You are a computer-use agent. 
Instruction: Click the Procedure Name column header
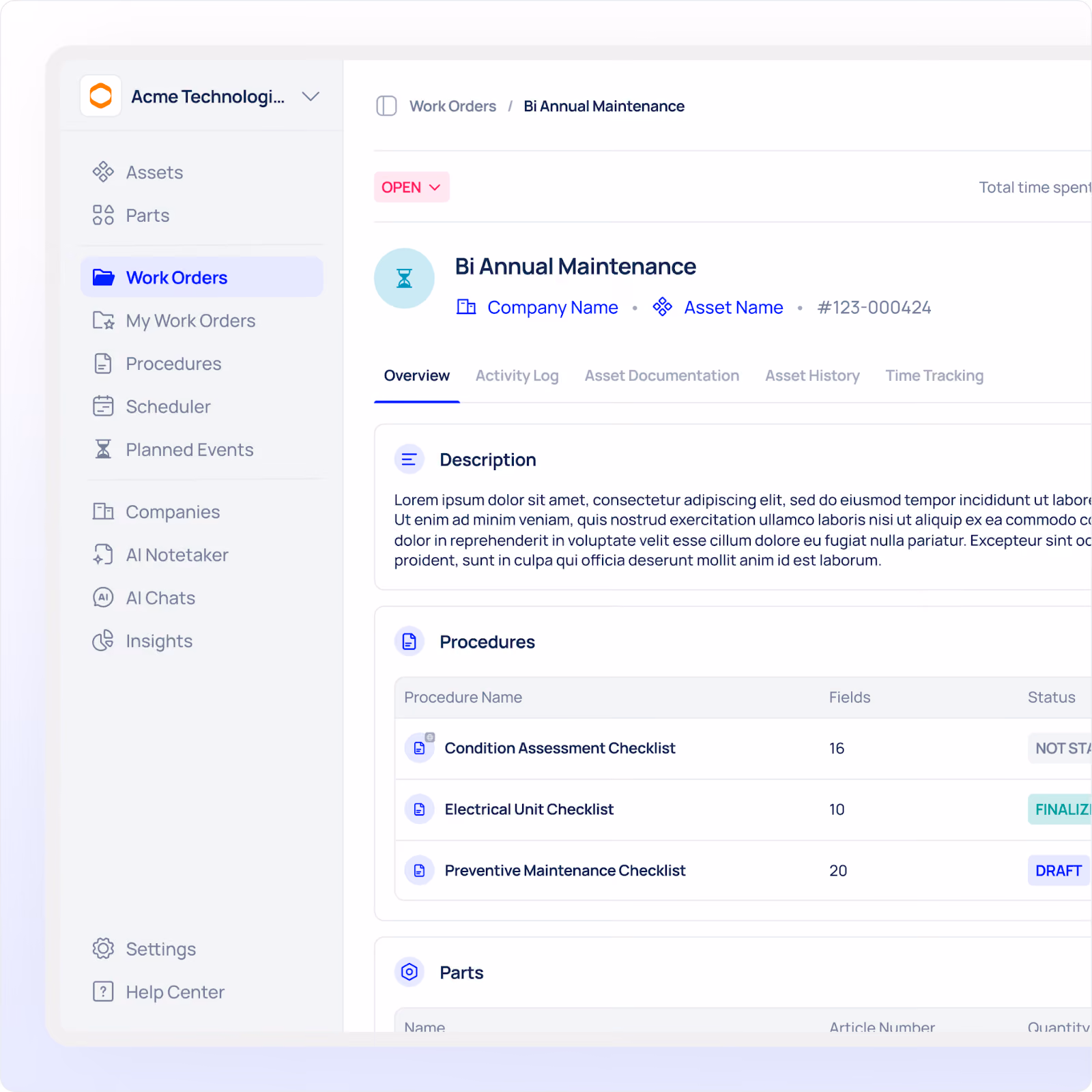(x=463, y=697)
